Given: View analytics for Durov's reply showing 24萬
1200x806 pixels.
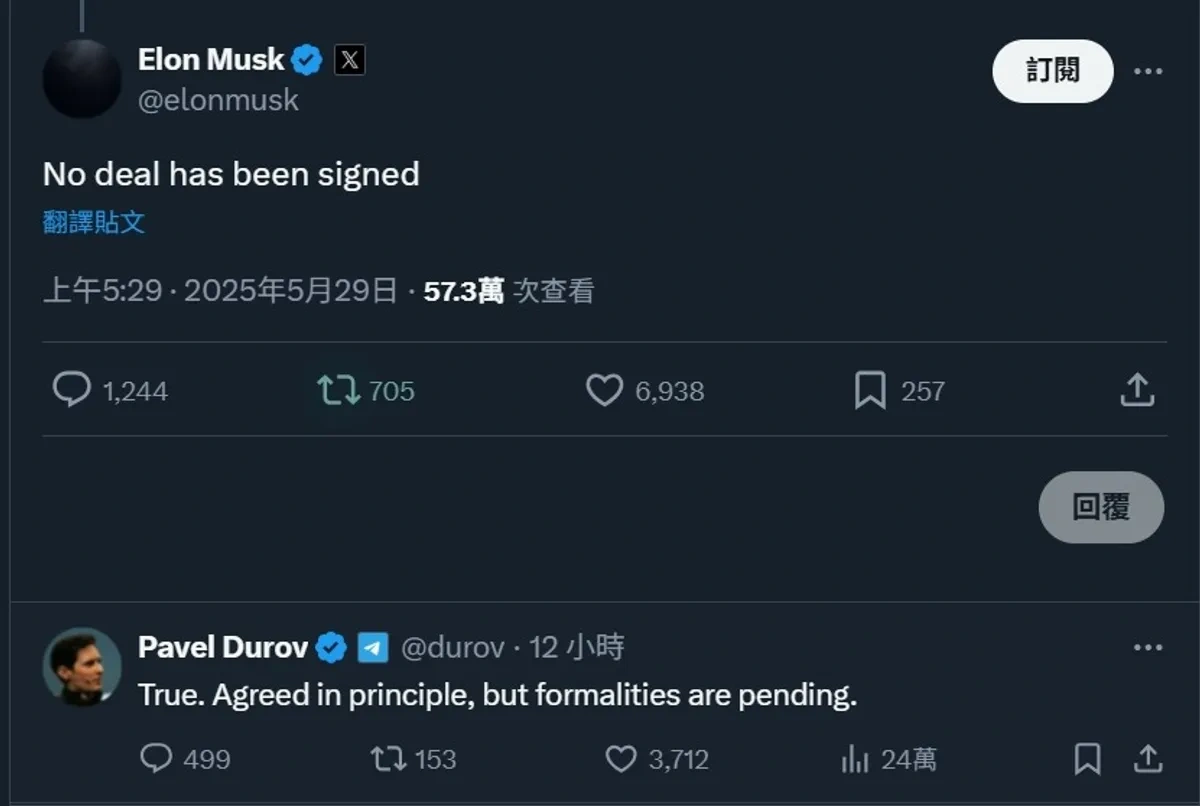Looking at the screenshot, I should pos(855,759).
